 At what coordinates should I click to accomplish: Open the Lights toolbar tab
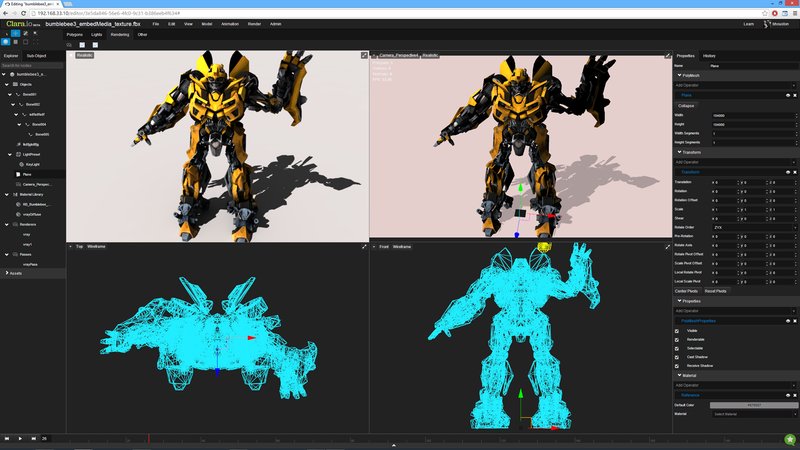coord(96,35)
